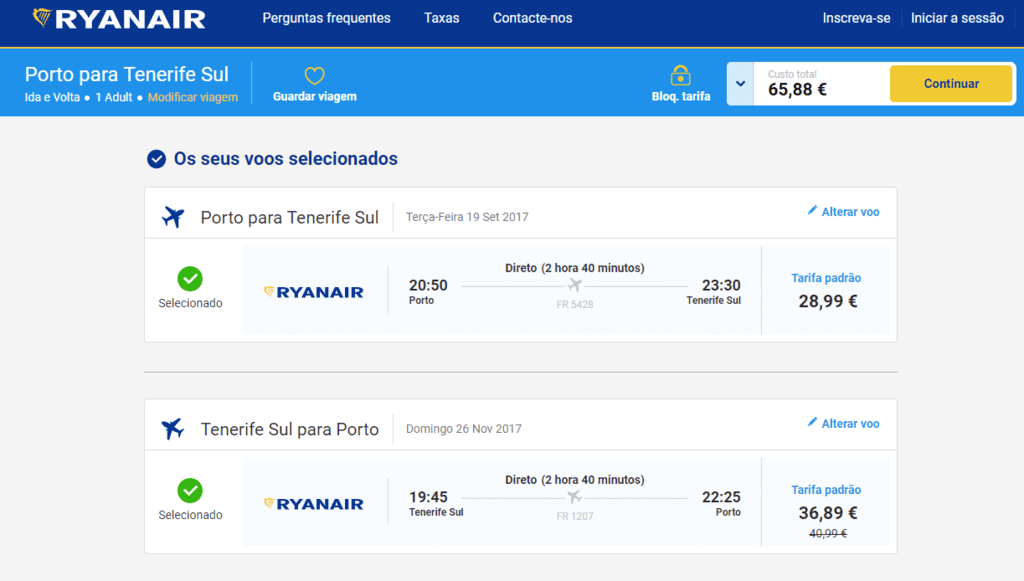This screenshot has width=1024, height=581.
Task: Click the Ryanair logo in header
Action: point(119,18)
